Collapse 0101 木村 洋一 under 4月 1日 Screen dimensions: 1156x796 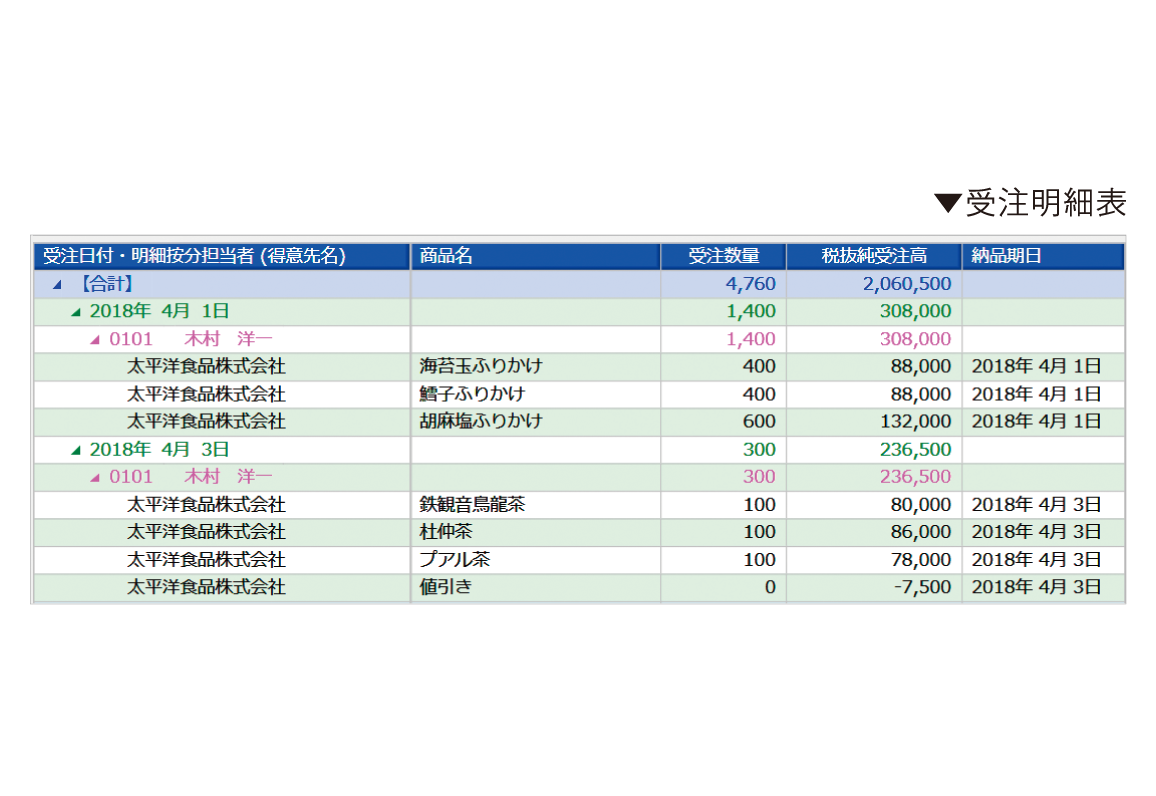tap(95, 340)
